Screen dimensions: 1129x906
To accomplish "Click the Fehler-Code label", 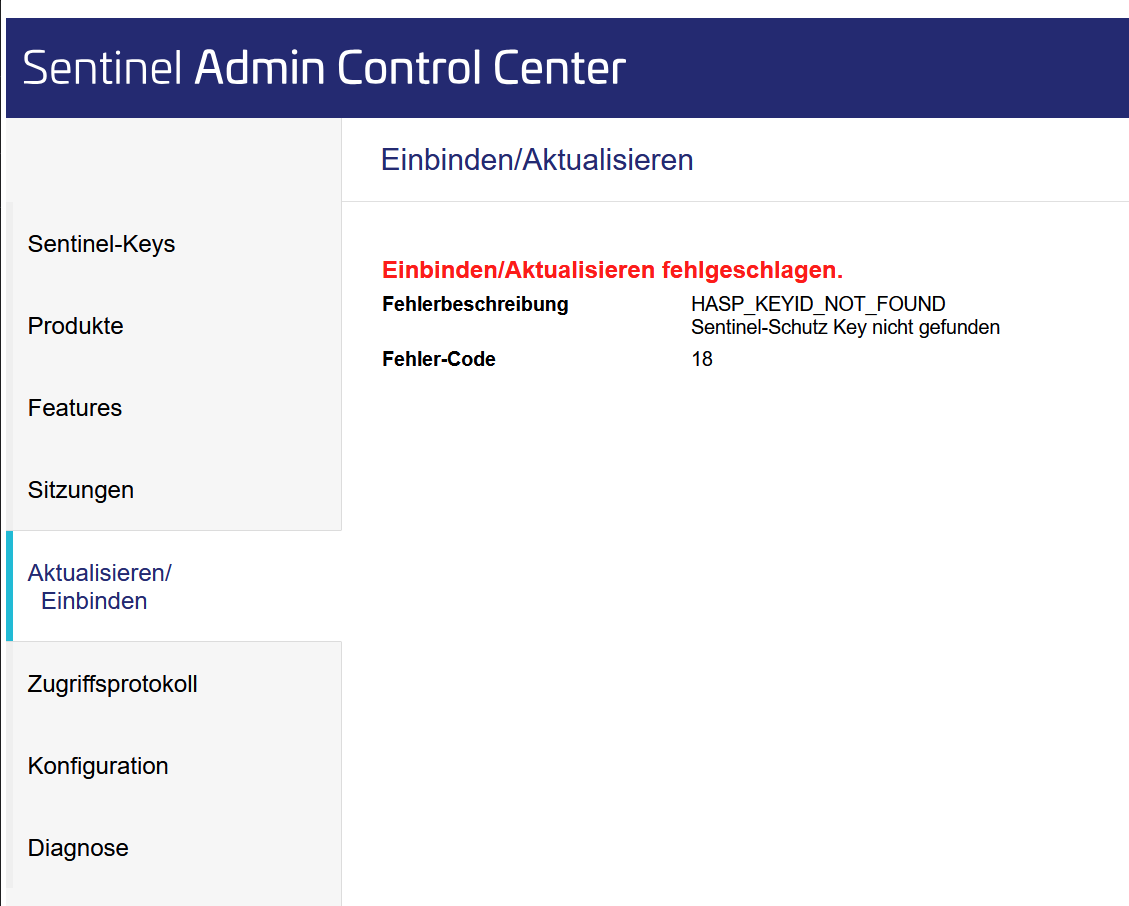I will (439, 359).
